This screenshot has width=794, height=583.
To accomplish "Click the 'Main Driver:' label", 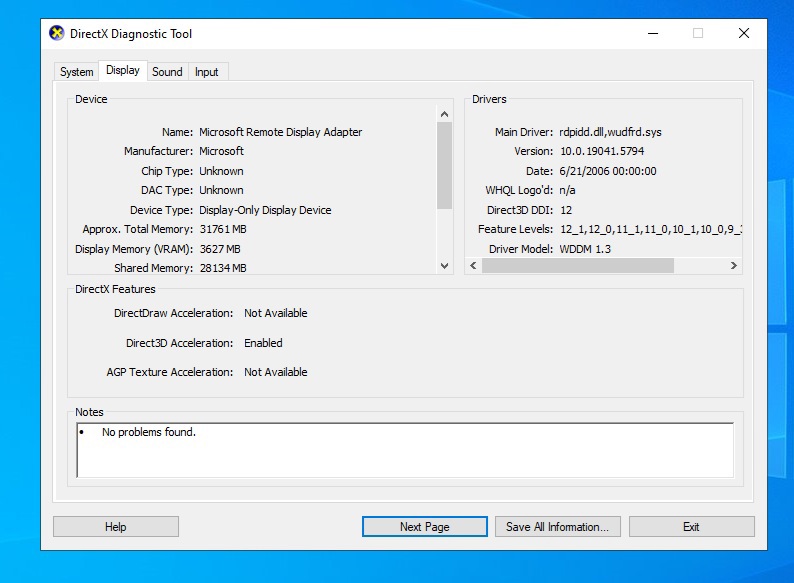I will pos(524,132).
